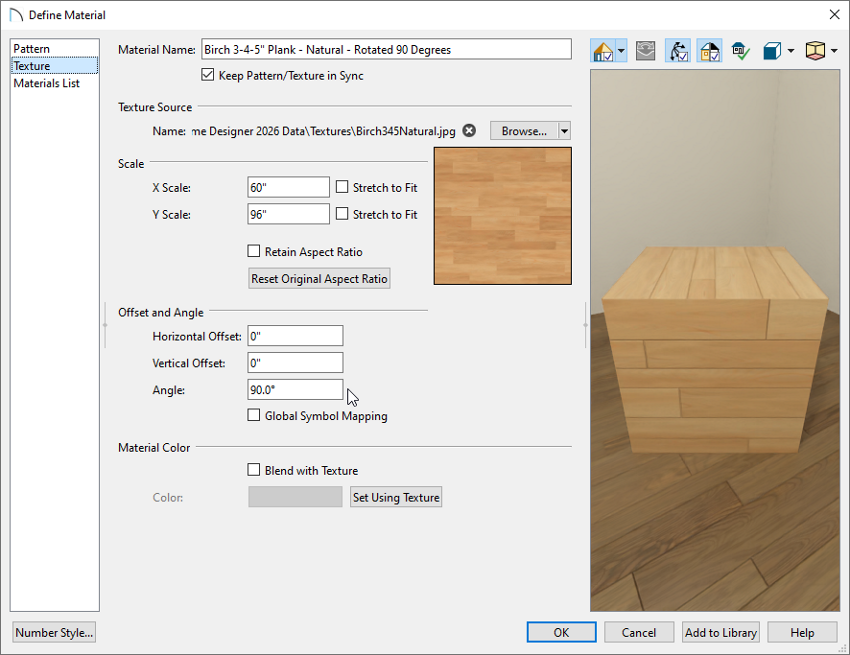Click the open box interior view icon
Image resolution: width=850 pixels, height=655 pixels.
click(x=815, y=50)
